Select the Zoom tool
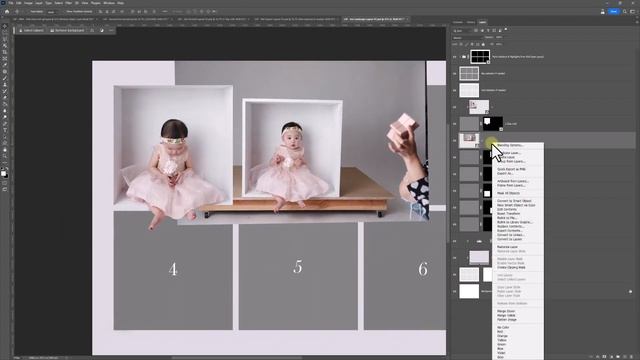The image size is (640, 360). tap(5, 156)
